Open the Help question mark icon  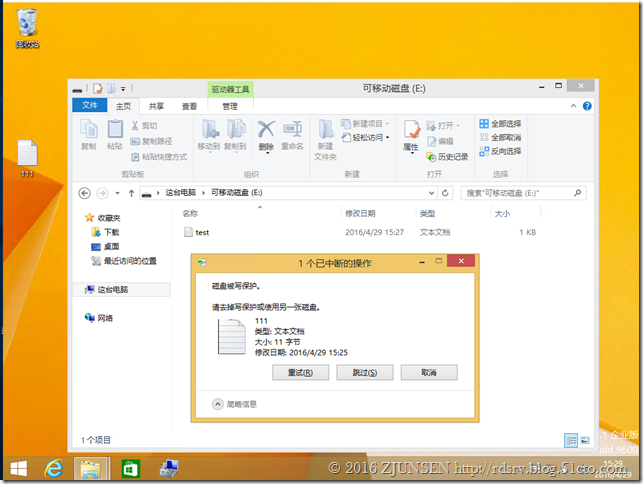pyautogui.click(x=587, y=106)
